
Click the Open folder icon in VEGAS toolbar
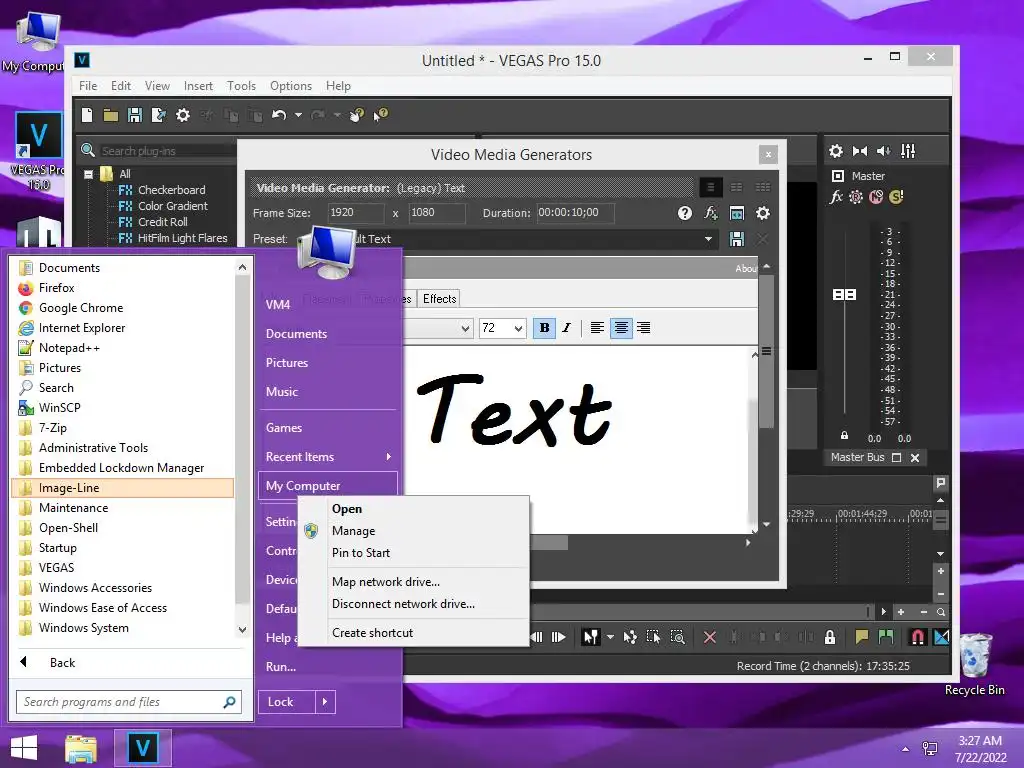click(110, 116)
